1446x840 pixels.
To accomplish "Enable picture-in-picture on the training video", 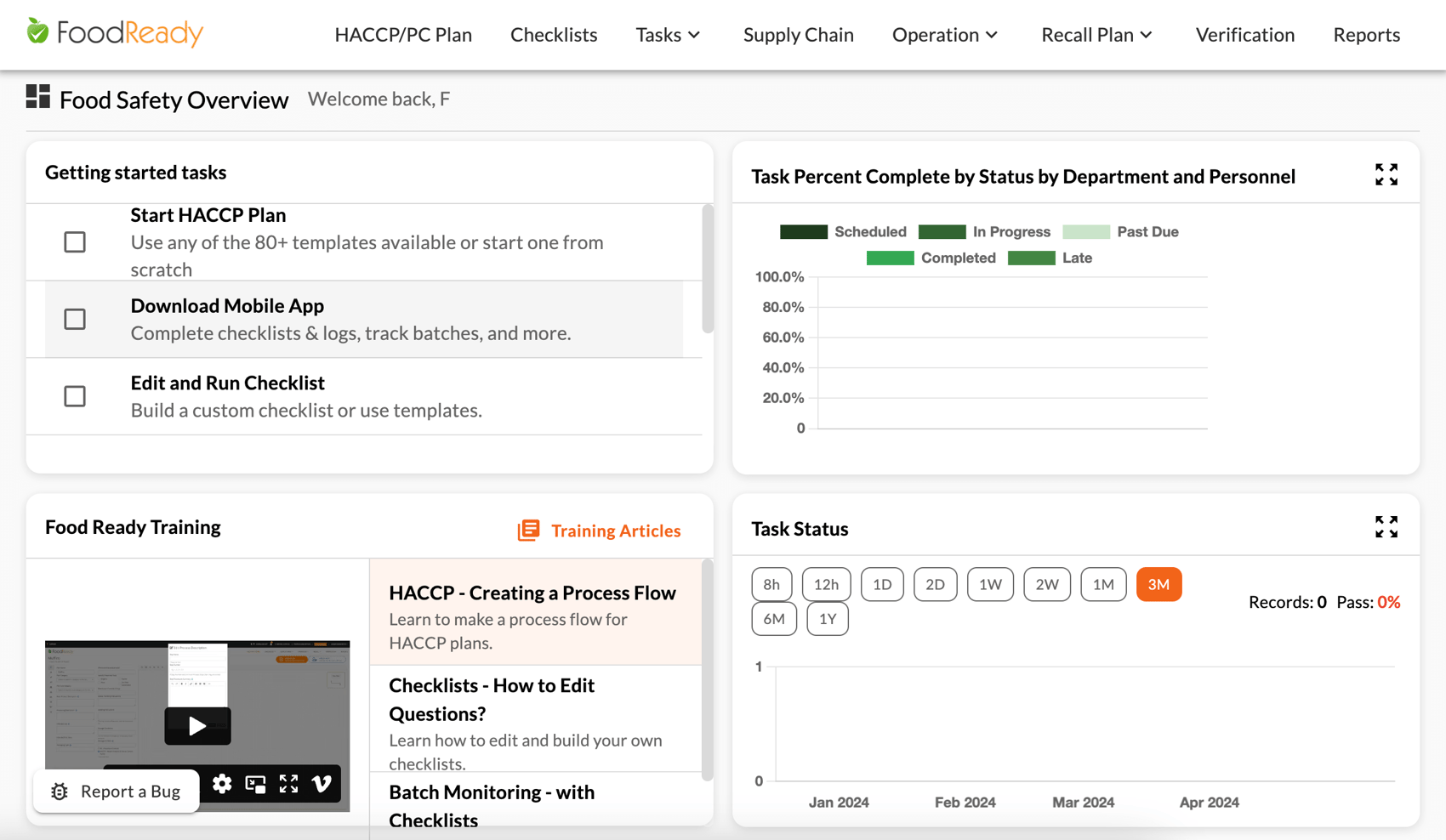I will coord(255,784).
